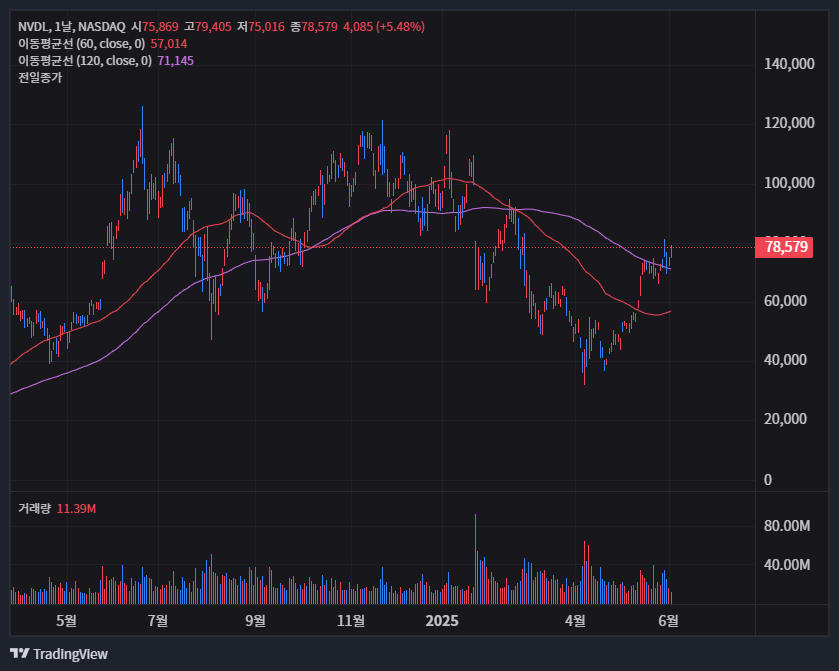Select the 거래량 volume legend label

pyautogui.click(x=34, y=508)
